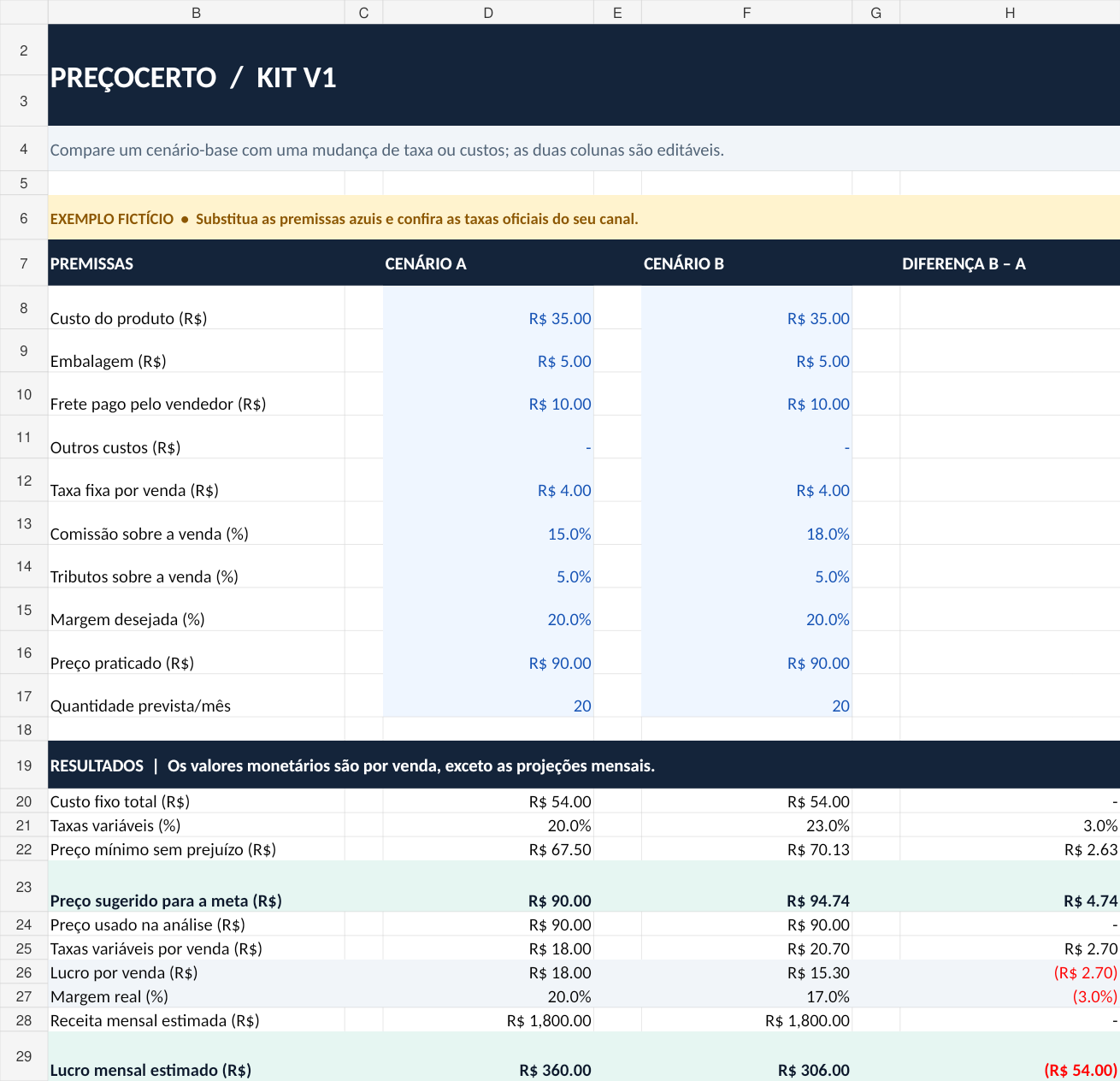Image resolution: width=1120 pixels, height=1081 pixels.
Task: Click Cenário B Frete R$ 10.00 cell
Action: (x=746, y=393)
